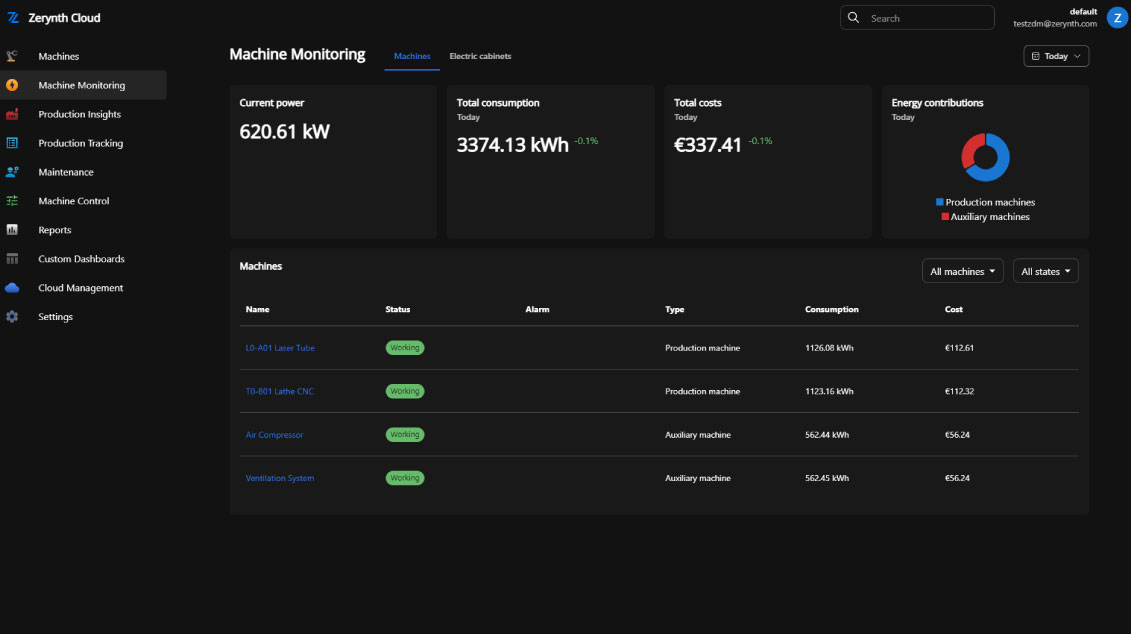
Task: Go to Reports page
Action: [83, 229]
